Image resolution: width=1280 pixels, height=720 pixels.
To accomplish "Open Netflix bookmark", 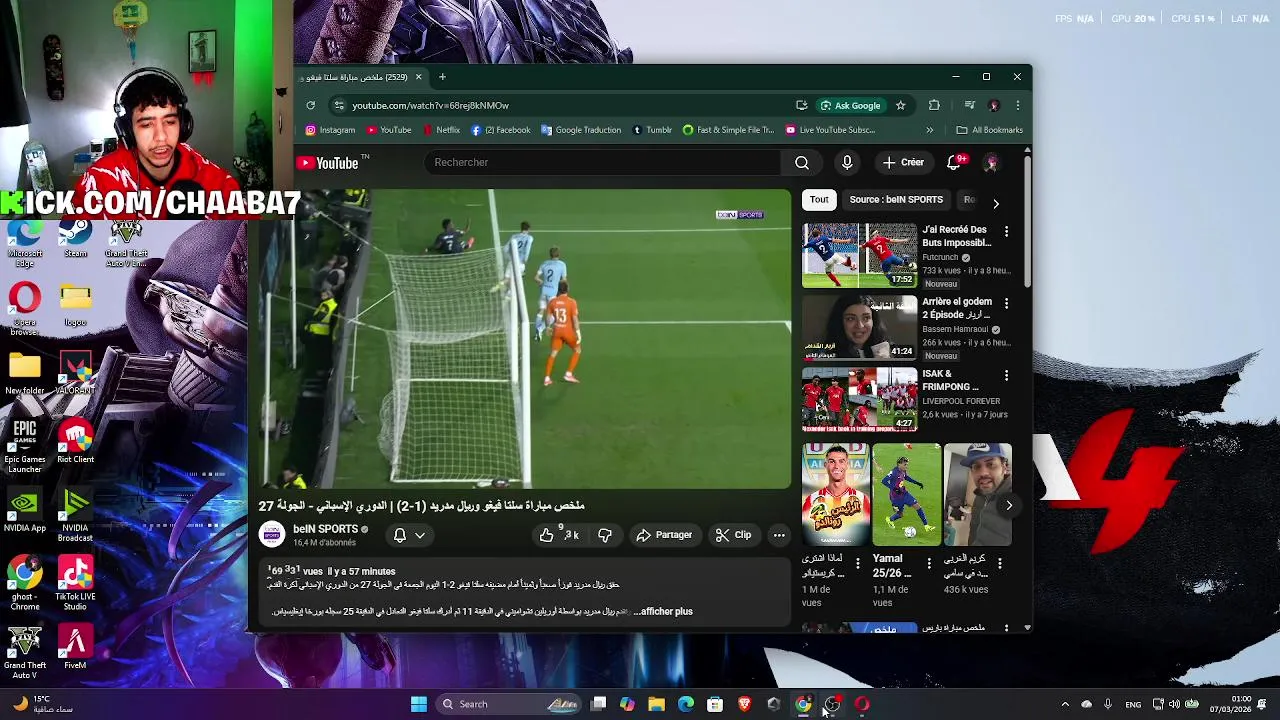I will (x=441, y=130).
